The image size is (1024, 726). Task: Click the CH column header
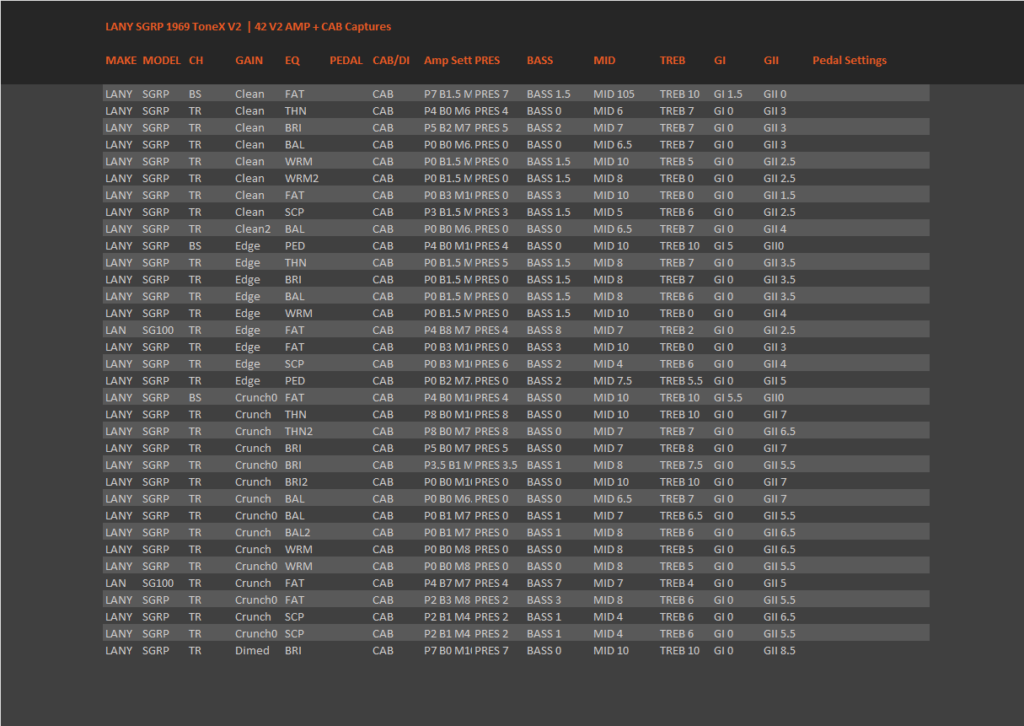coord(196,60)
